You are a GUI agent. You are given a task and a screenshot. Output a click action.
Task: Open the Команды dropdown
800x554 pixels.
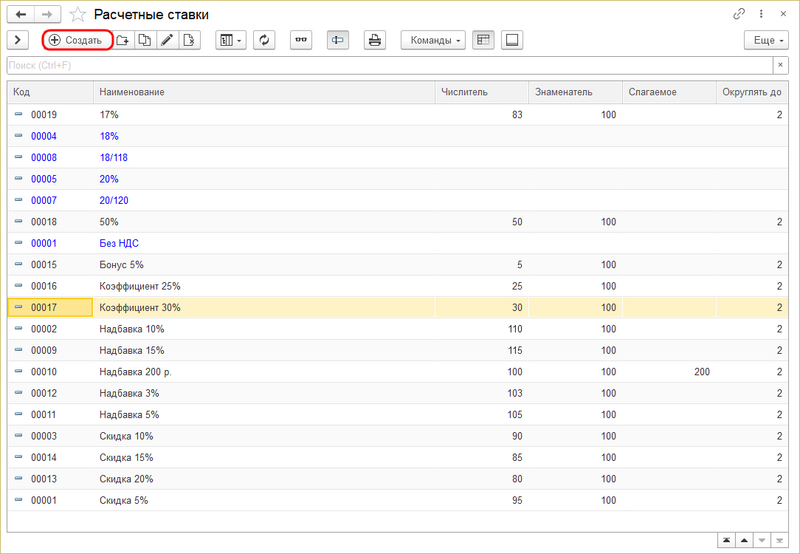coord(433,40)
